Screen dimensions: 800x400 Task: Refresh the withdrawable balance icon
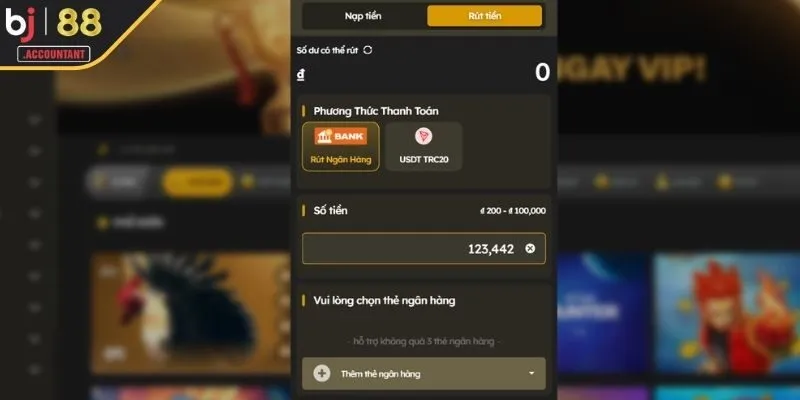point(368,50)
